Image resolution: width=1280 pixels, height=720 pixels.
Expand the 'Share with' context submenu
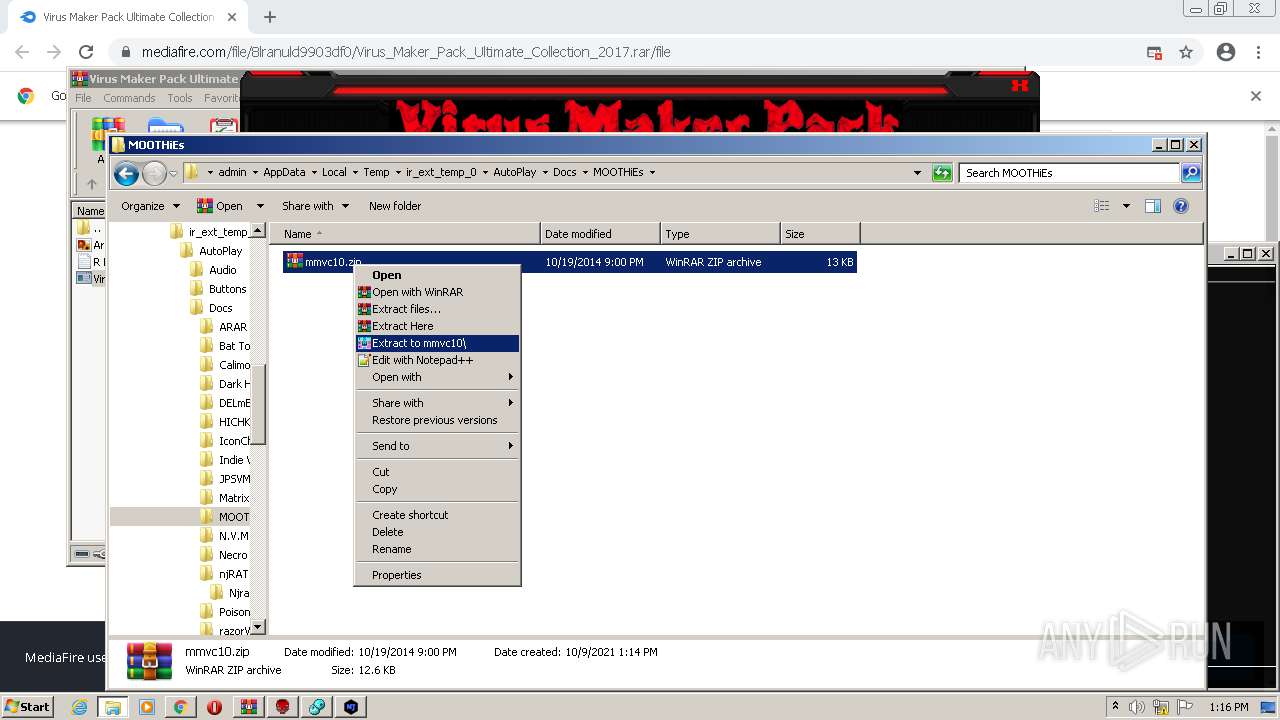point(438,403)
